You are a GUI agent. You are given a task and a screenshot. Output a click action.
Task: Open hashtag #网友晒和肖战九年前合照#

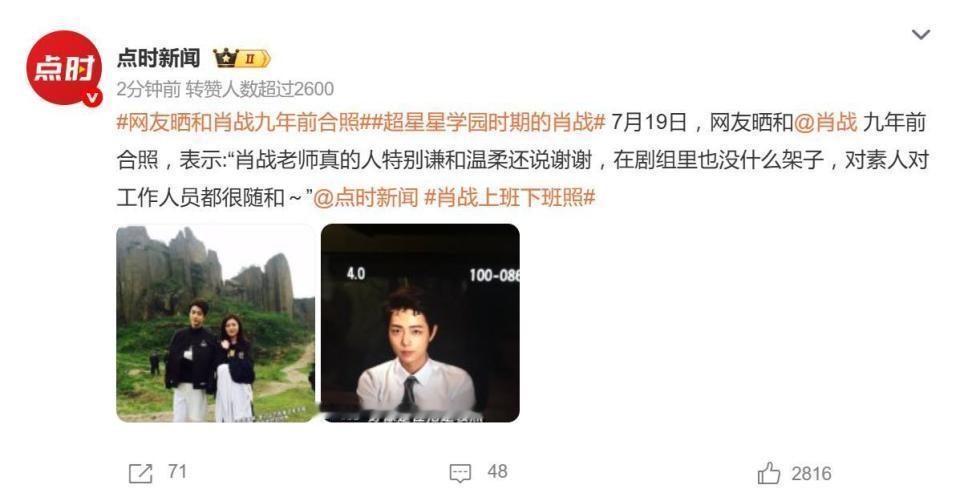pyautogui.click(x=238, y=122)
